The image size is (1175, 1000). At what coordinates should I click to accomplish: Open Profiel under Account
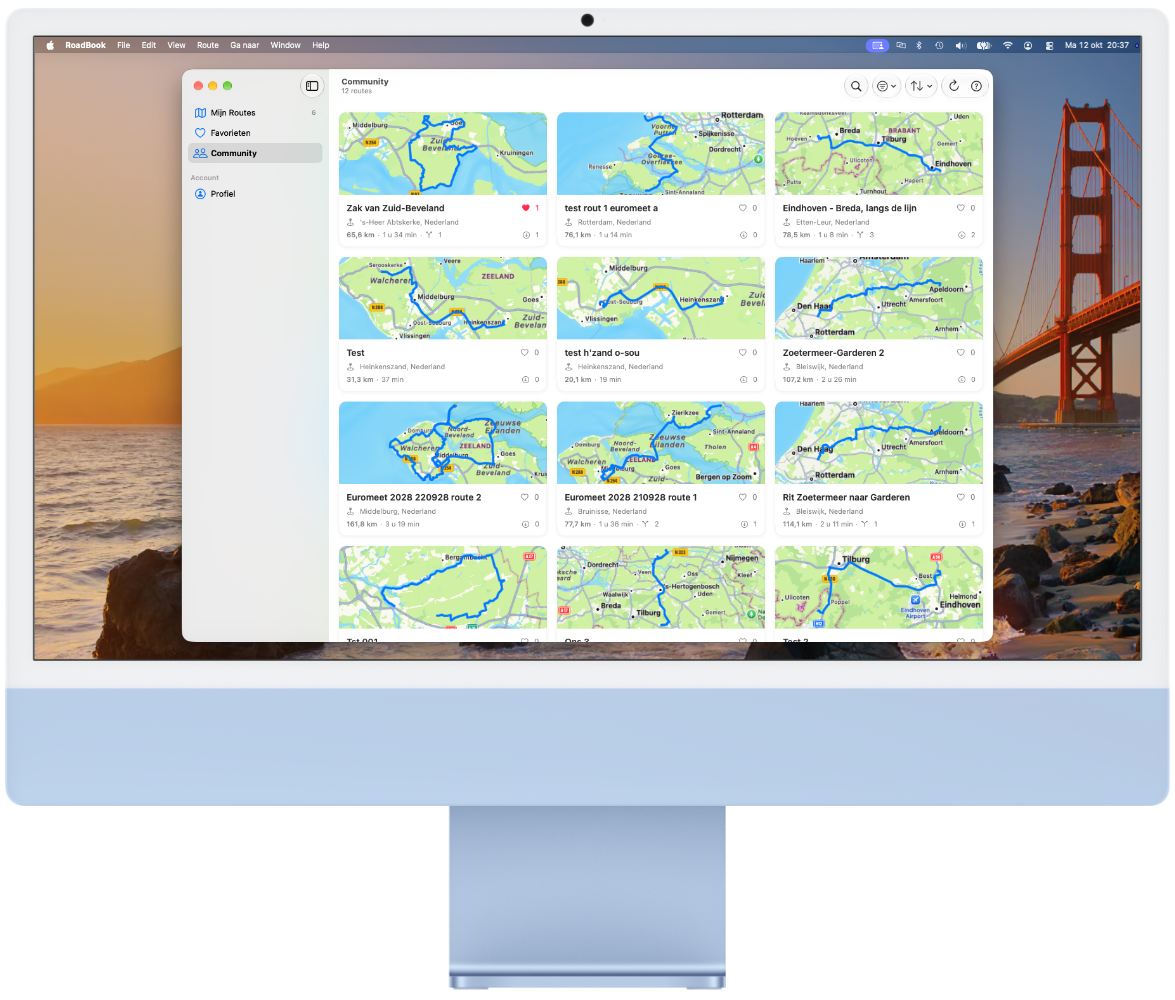click(x=255, y=193)
